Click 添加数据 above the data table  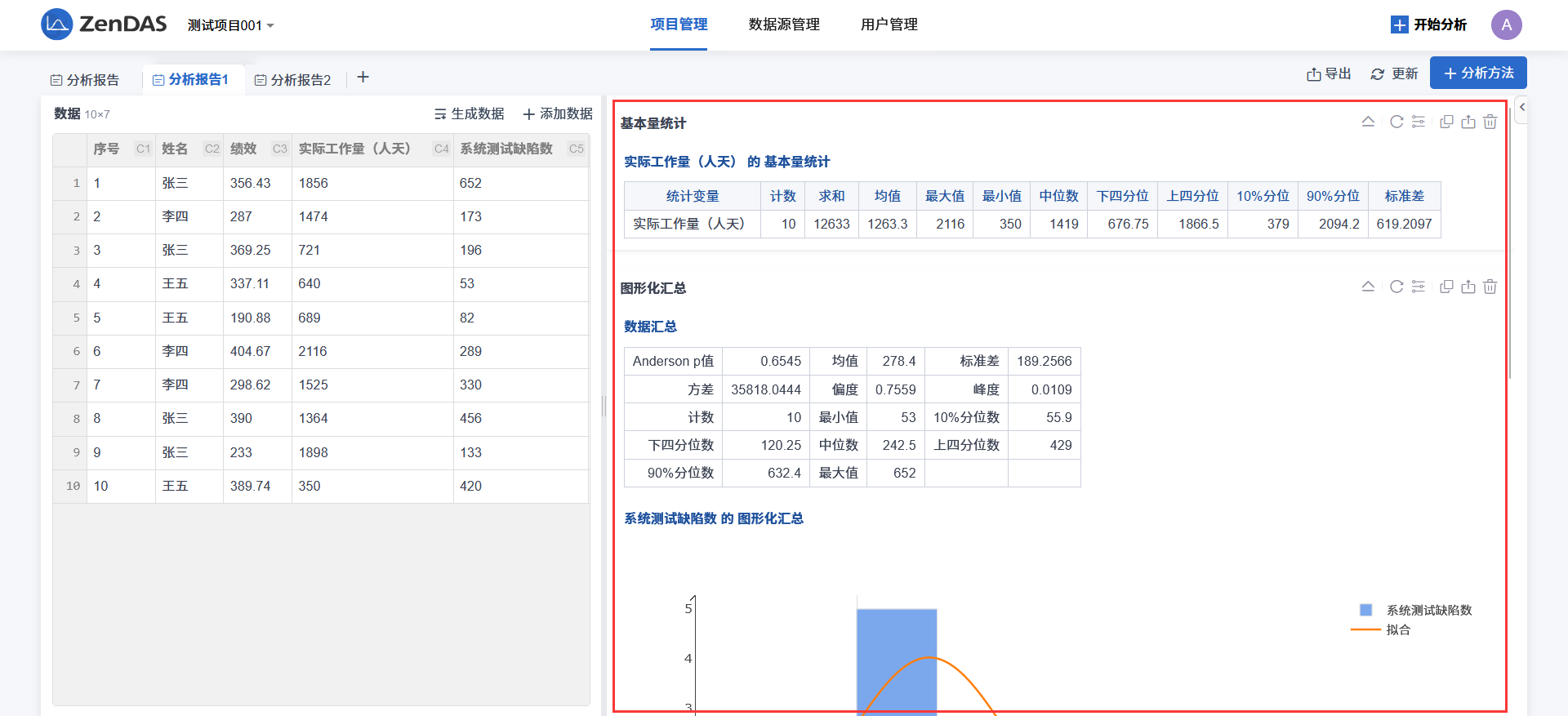point(558,113)
